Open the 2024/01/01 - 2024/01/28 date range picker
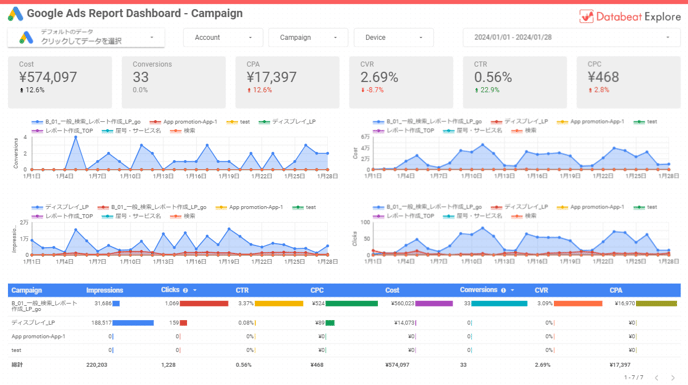 click(572, 37)
